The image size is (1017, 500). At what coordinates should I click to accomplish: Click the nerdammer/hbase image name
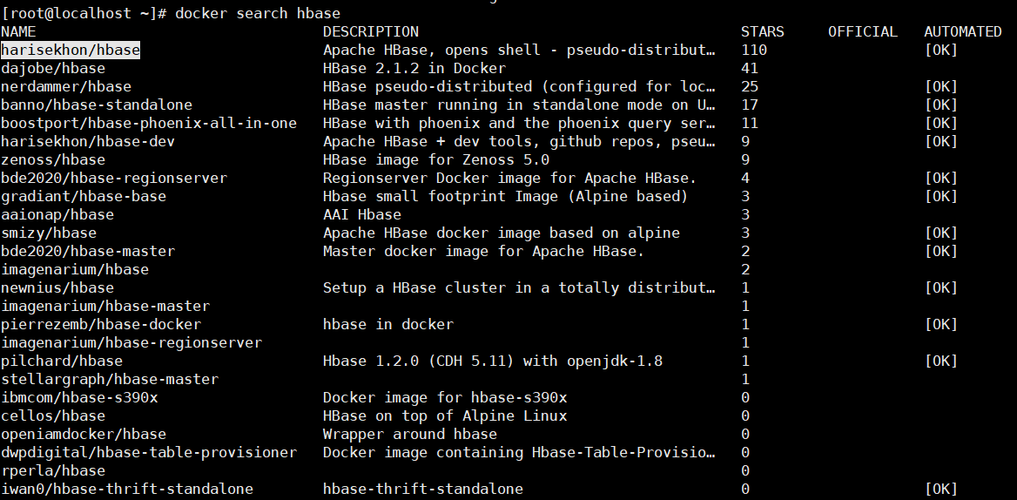[x=66, y=86]
